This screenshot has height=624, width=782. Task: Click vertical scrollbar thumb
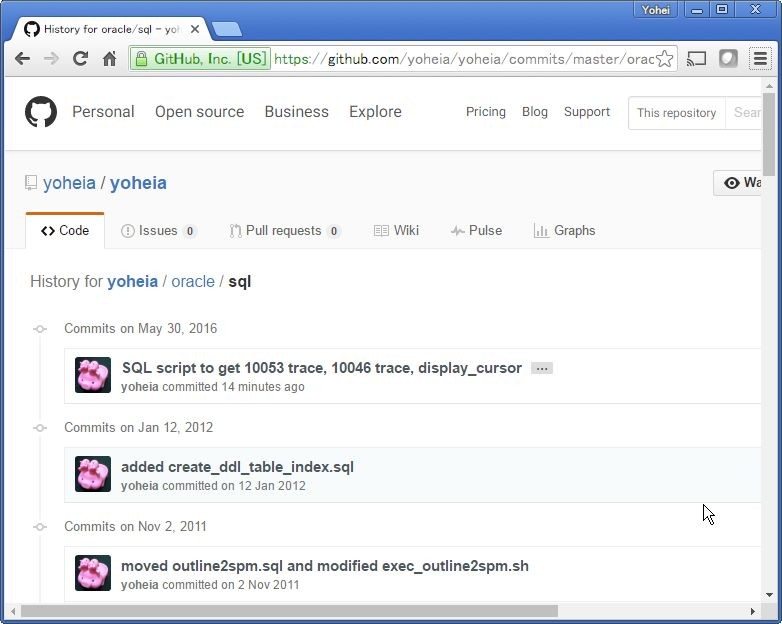click(769, 135)
